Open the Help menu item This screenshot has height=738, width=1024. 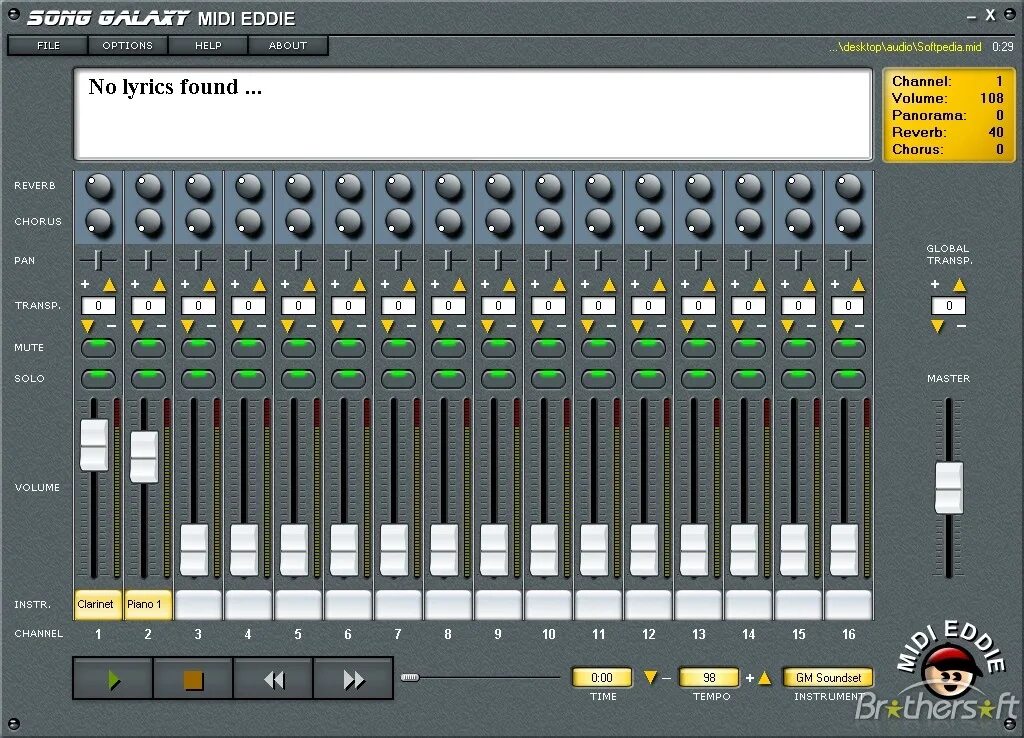click(x=208, y=45)
